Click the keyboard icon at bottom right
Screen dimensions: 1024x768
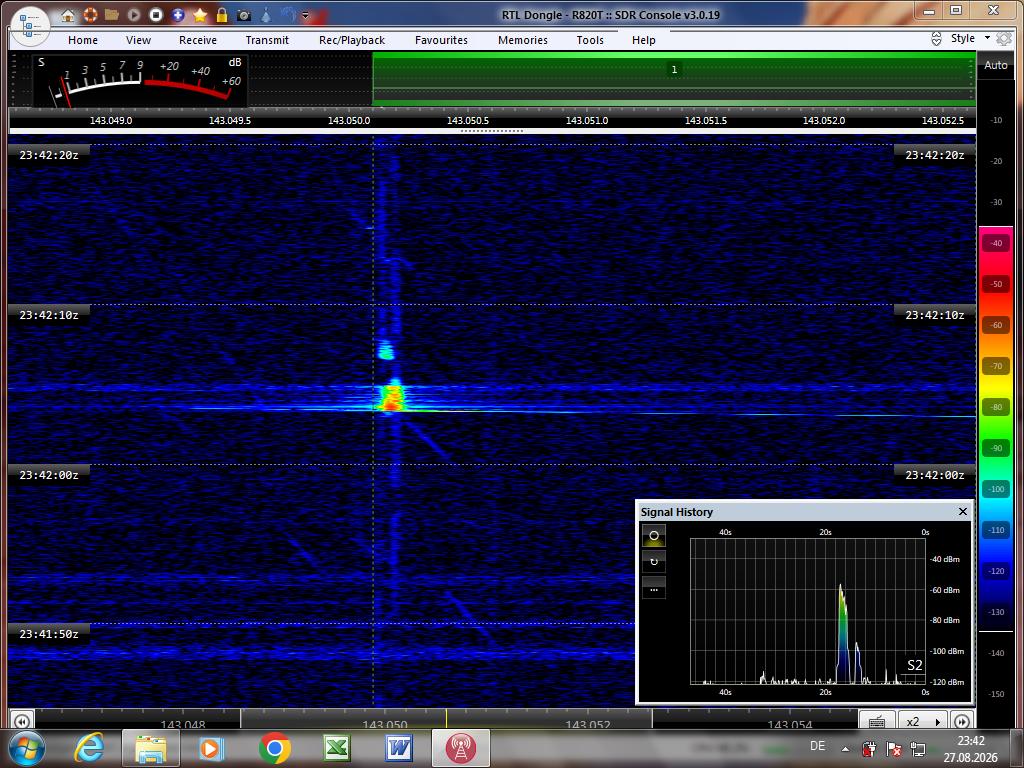coord(877,721)
